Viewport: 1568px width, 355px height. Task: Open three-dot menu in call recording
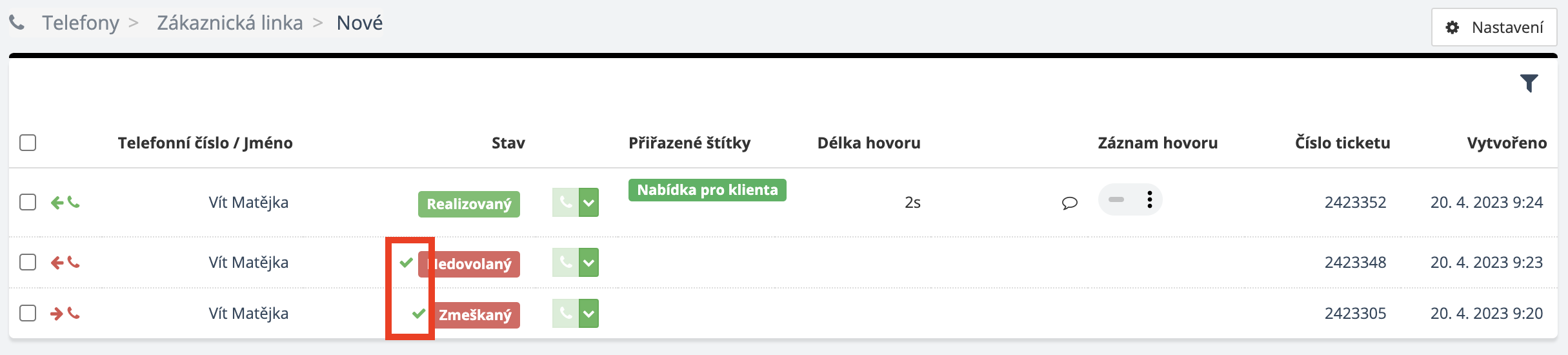(x=1149, y=200)
